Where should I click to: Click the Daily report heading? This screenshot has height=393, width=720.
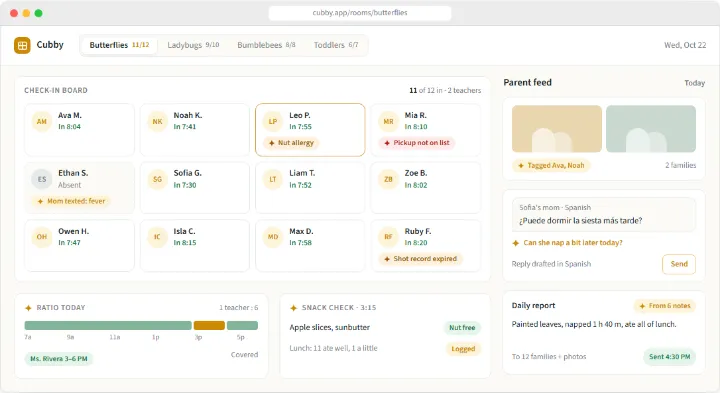(533, 306)
